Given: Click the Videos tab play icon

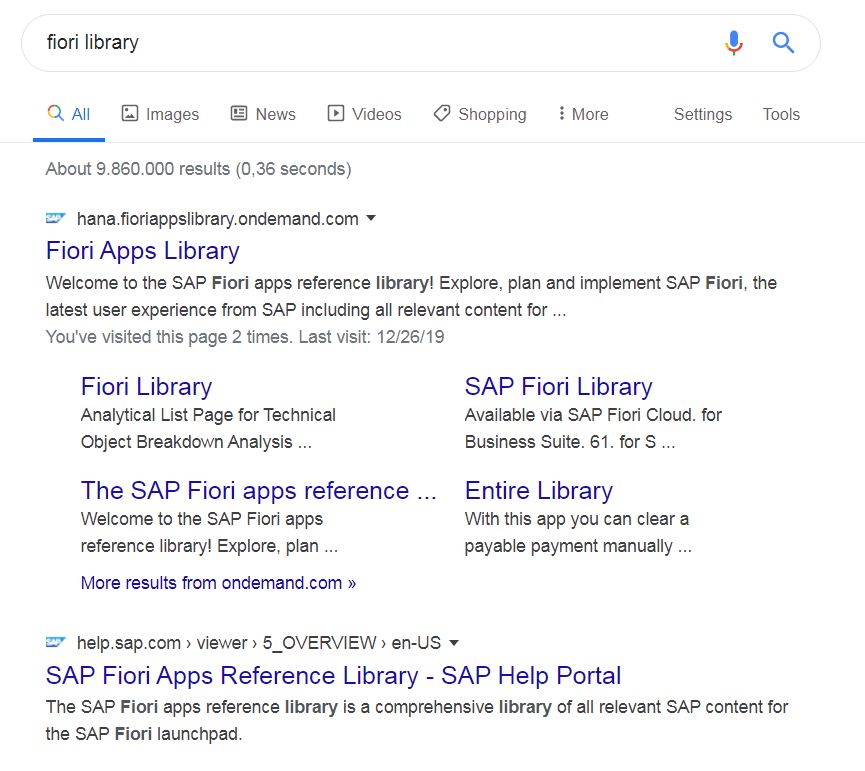Looking at the screenshot, I should click(335, 113).
